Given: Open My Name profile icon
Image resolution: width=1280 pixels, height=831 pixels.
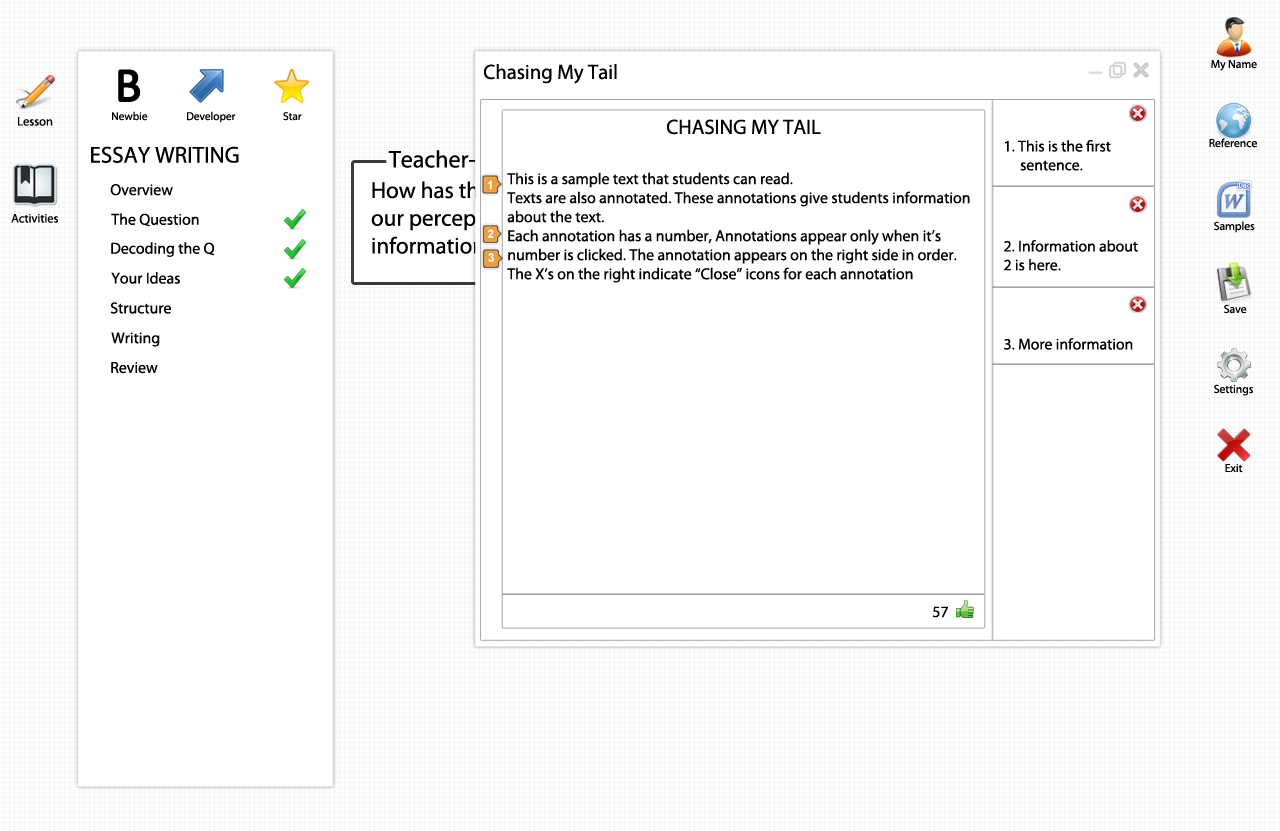Looking at the screenshot, I should click(1233, 37).
